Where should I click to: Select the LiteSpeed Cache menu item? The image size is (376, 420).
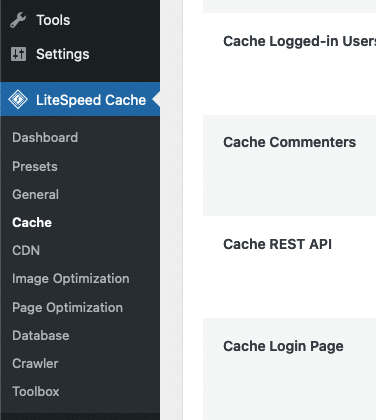80,99
